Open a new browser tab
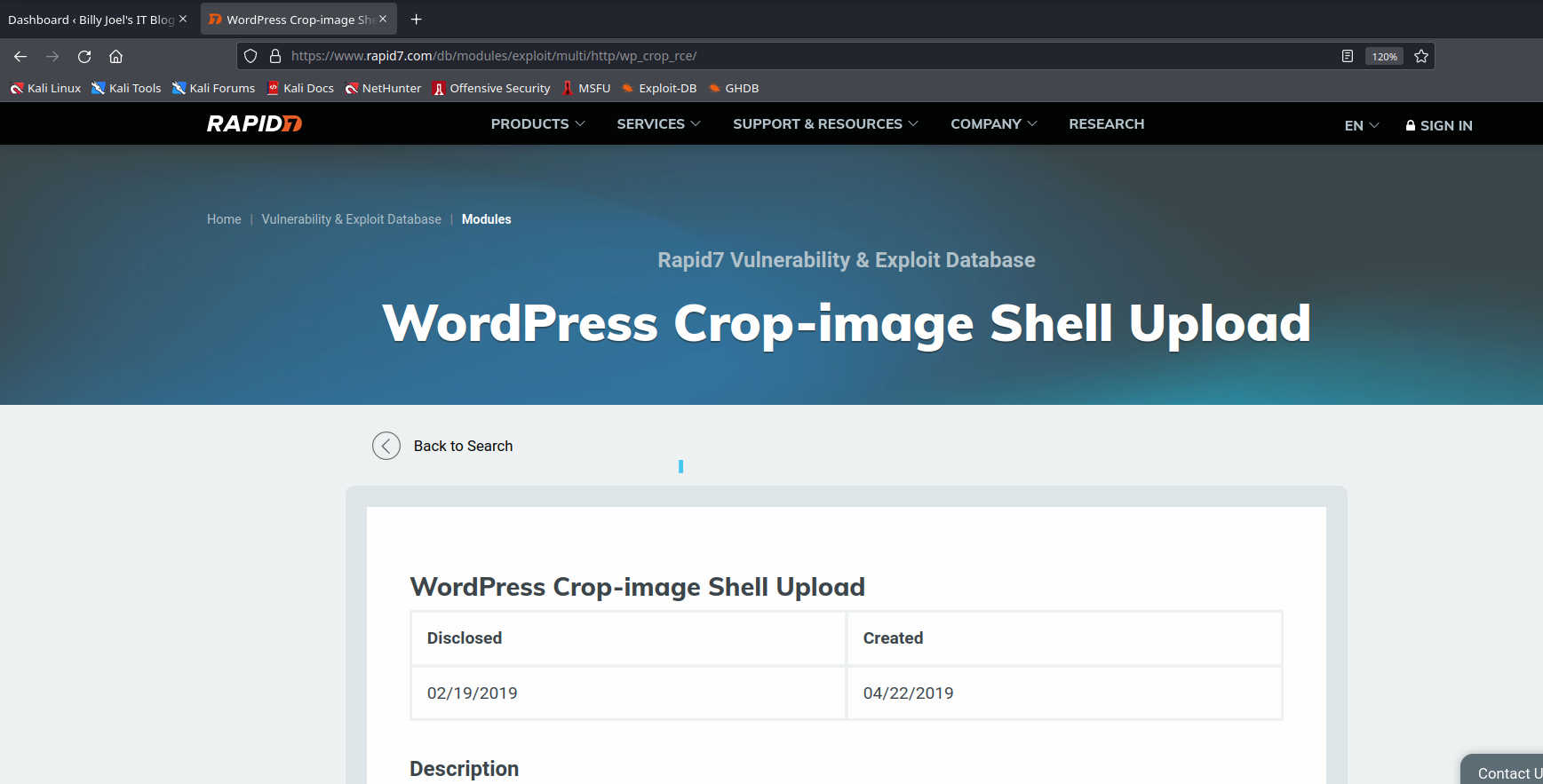The image size is (1543, 784). (416, 20)
